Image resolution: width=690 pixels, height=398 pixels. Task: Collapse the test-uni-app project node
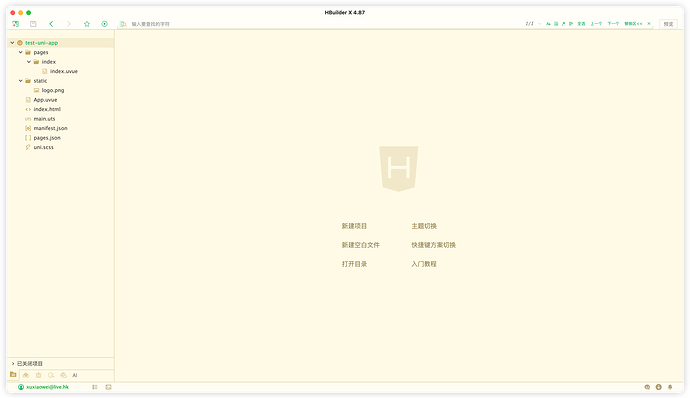[x=12, y=43]
